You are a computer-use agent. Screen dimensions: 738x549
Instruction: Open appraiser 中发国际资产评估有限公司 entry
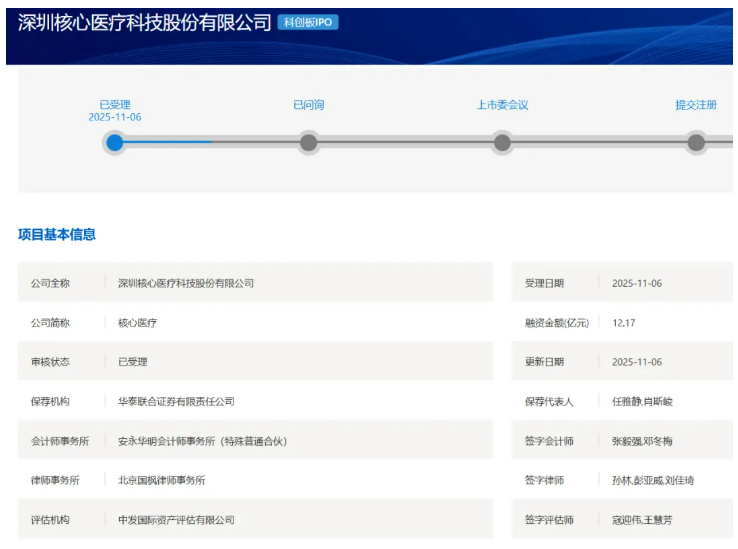(x=176, y=520)
